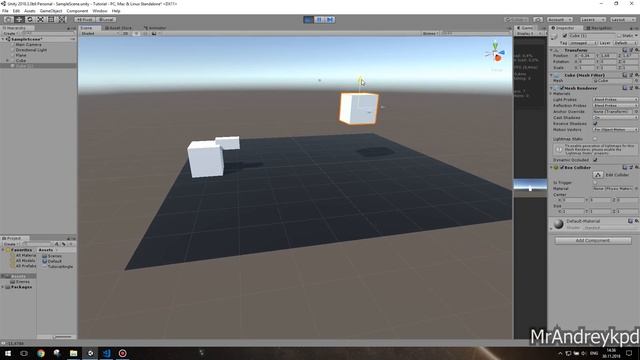The height and width of the screenshot is (360, 640).
Task: Open the Collab dropdown
Action: click(517, 20)
